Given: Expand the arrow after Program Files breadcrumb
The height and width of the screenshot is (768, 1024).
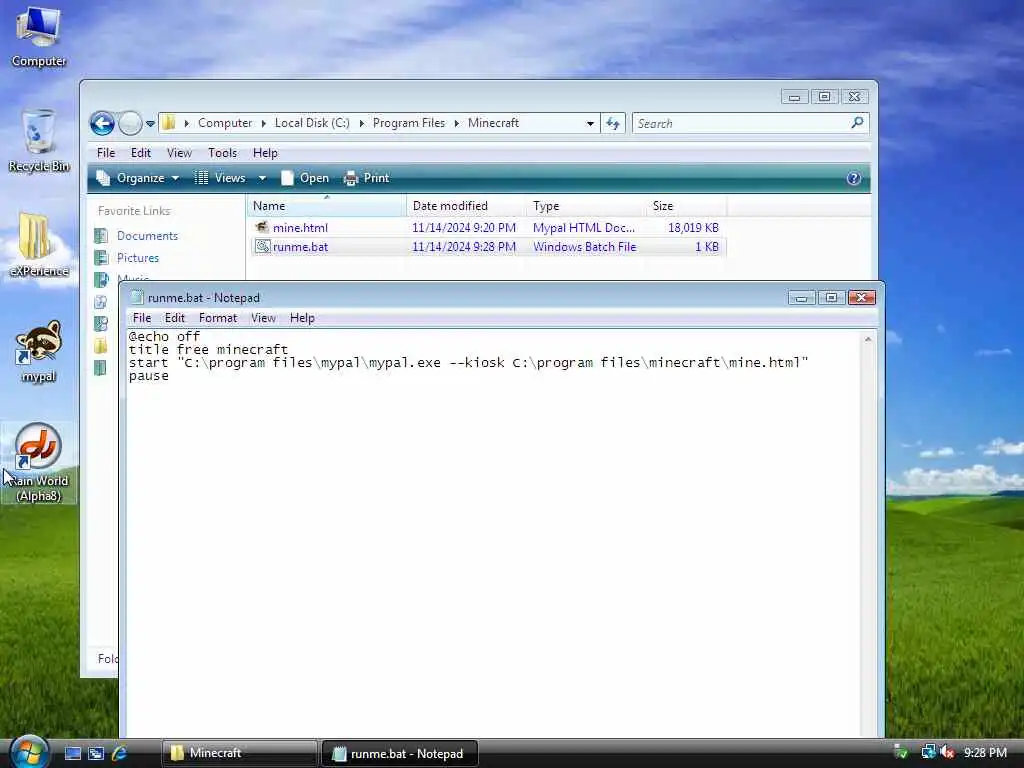Looking at the screenshot, I should 456,123.
